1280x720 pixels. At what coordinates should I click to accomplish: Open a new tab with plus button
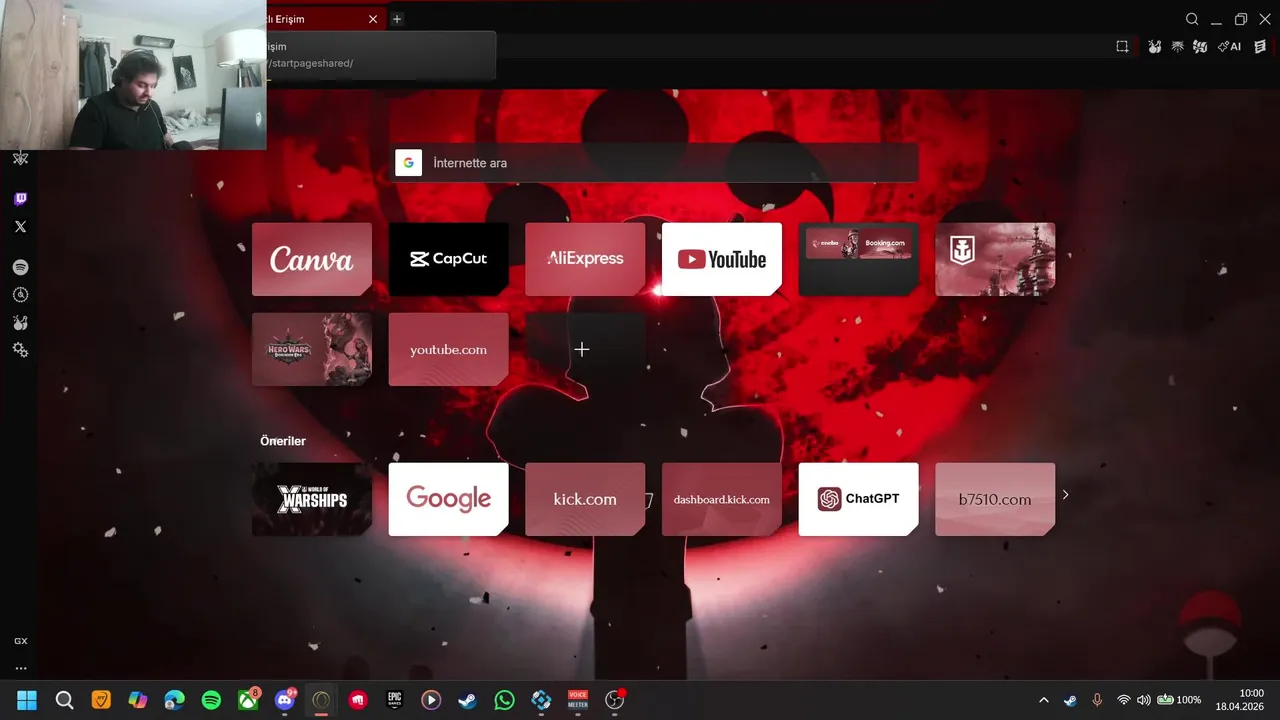(x=397, y=19)
